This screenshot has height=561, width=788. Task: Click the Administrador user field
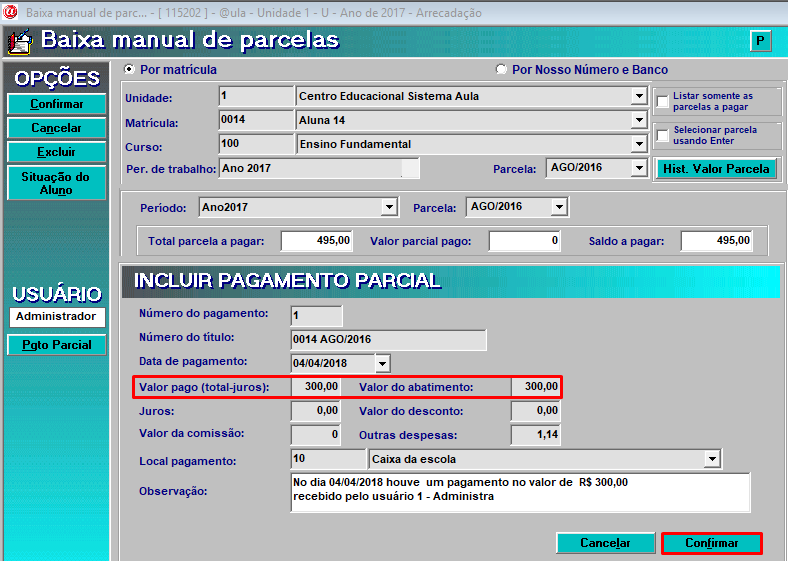[57, 317]
